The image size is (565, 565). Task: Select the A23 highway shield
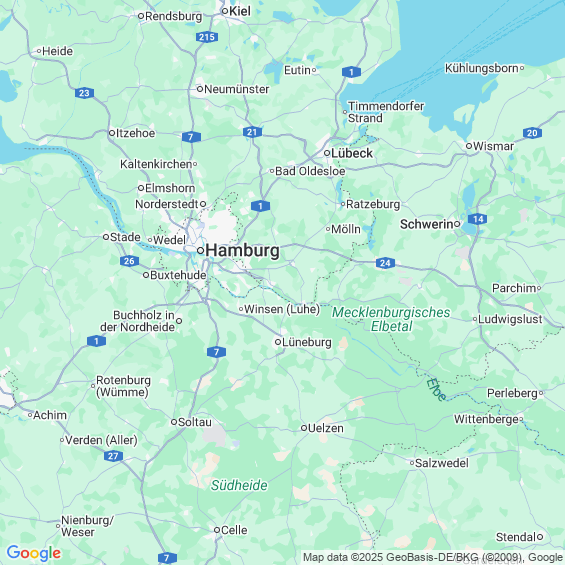[x=84, y=93]
